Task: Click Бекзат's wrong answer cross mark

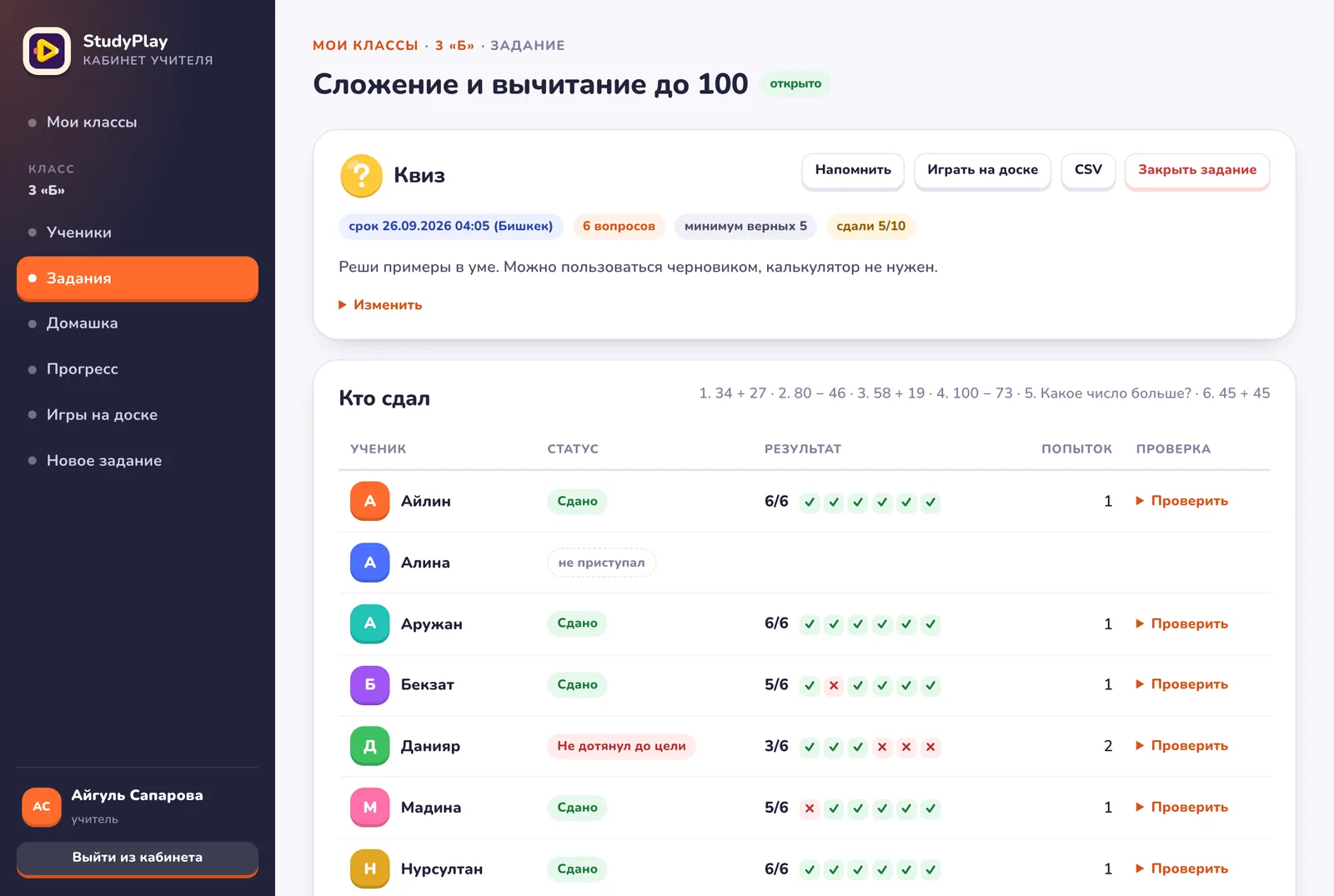Action: click(x=834, y=686)
